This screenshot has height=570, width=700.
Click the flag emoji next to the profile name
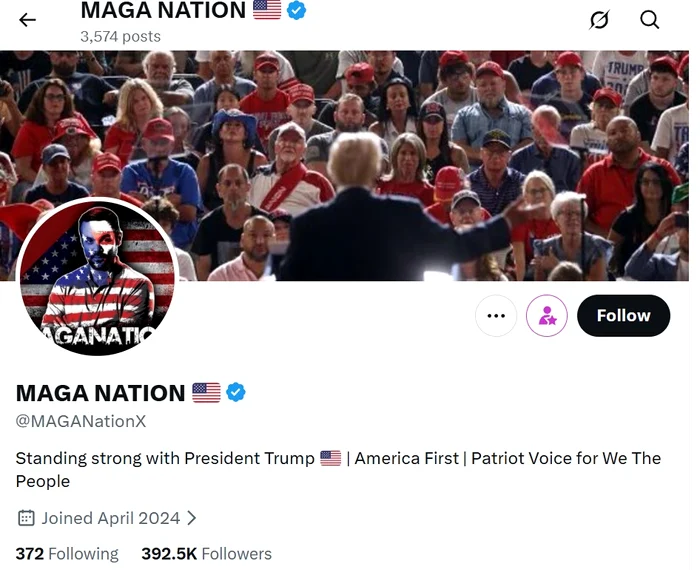coord(206,392)
